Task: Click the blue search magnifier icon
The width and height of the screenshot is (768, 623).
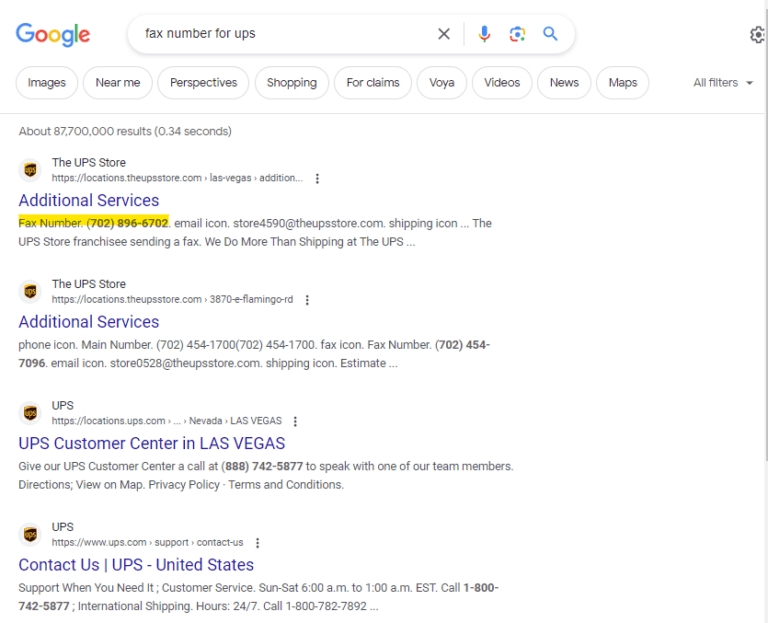Action: click(550, 34)
